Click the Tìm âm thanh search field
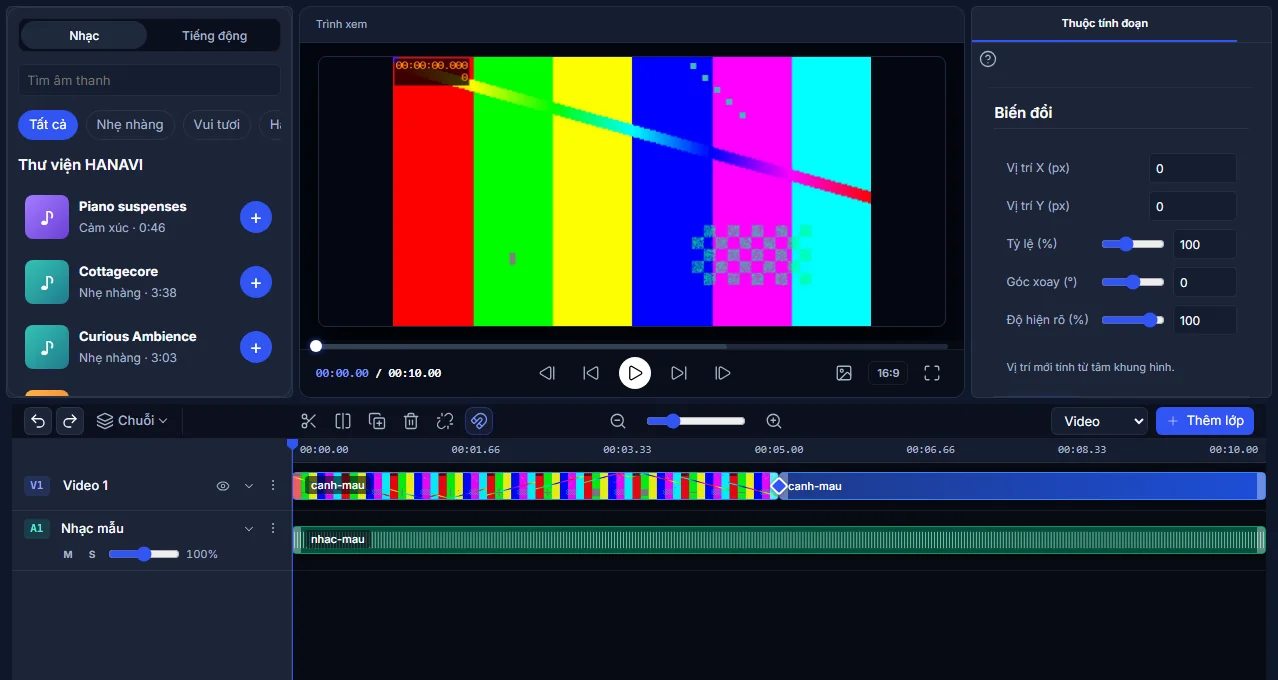Screen dimensions: 1278x680 click(150, 80)
